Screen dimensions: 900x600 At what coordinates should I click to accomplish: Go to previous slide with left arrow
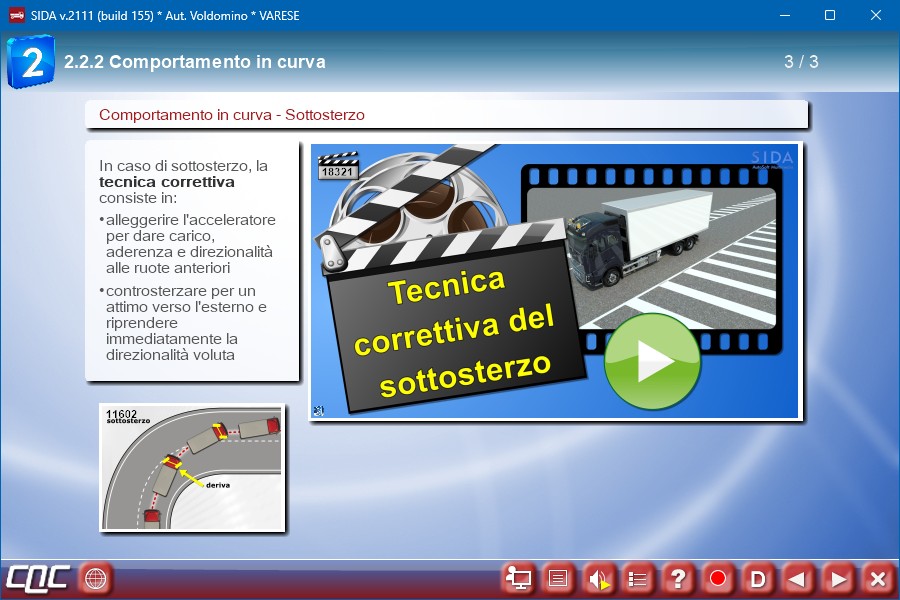798,578
